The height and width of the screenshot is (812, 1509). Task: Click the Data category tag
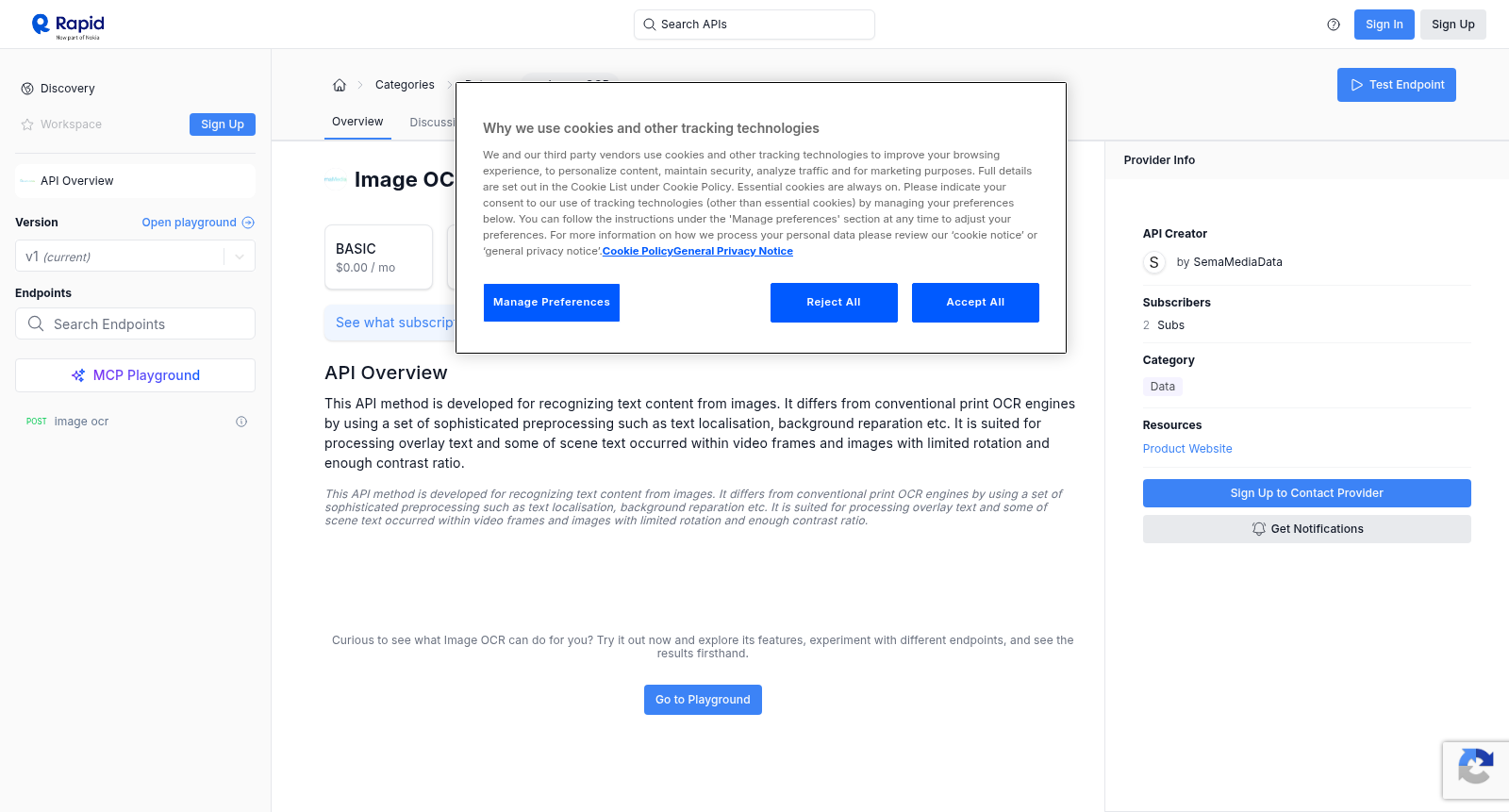pyautogui.click(x=1163, y=387)
